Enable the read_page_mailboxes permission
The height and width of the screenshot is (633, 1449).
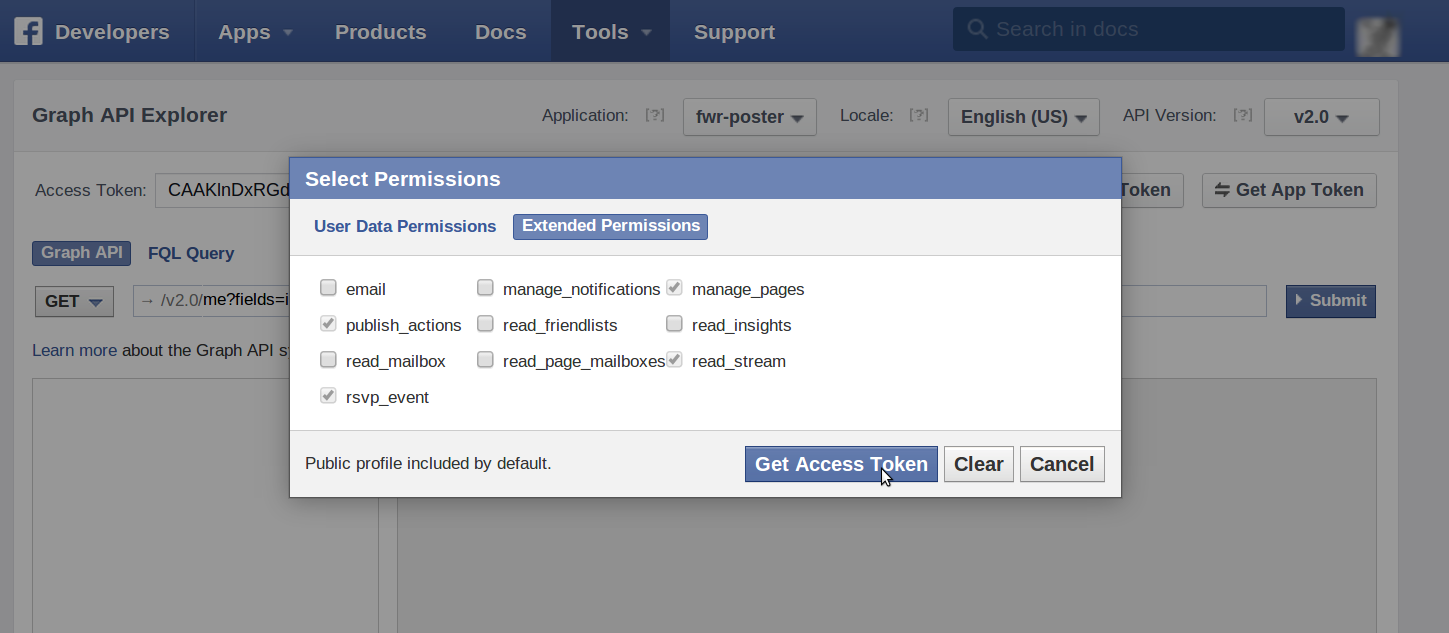[485, 360]
